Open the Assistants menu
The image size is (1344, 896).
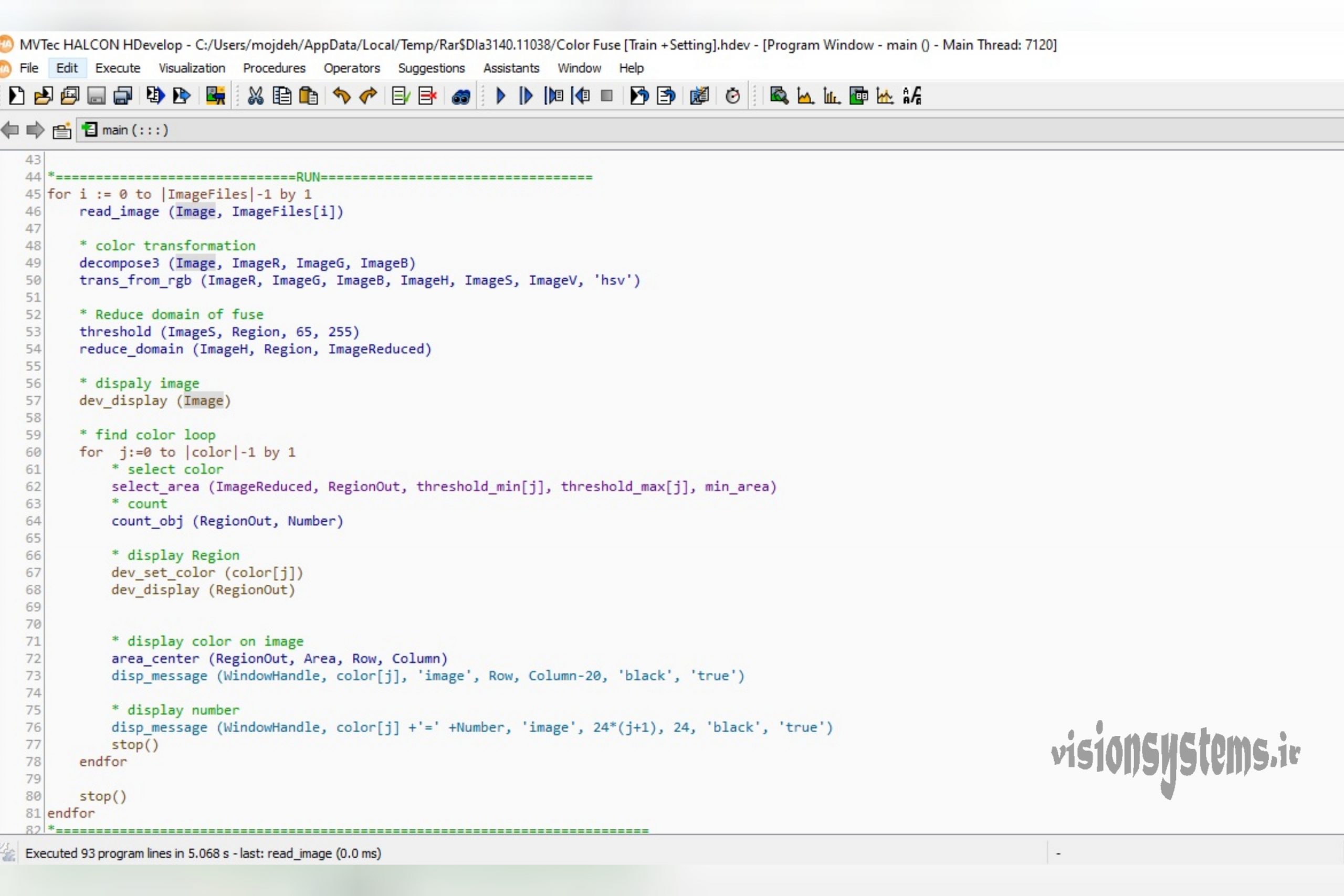pyautogui.click(x=511, y=68)
